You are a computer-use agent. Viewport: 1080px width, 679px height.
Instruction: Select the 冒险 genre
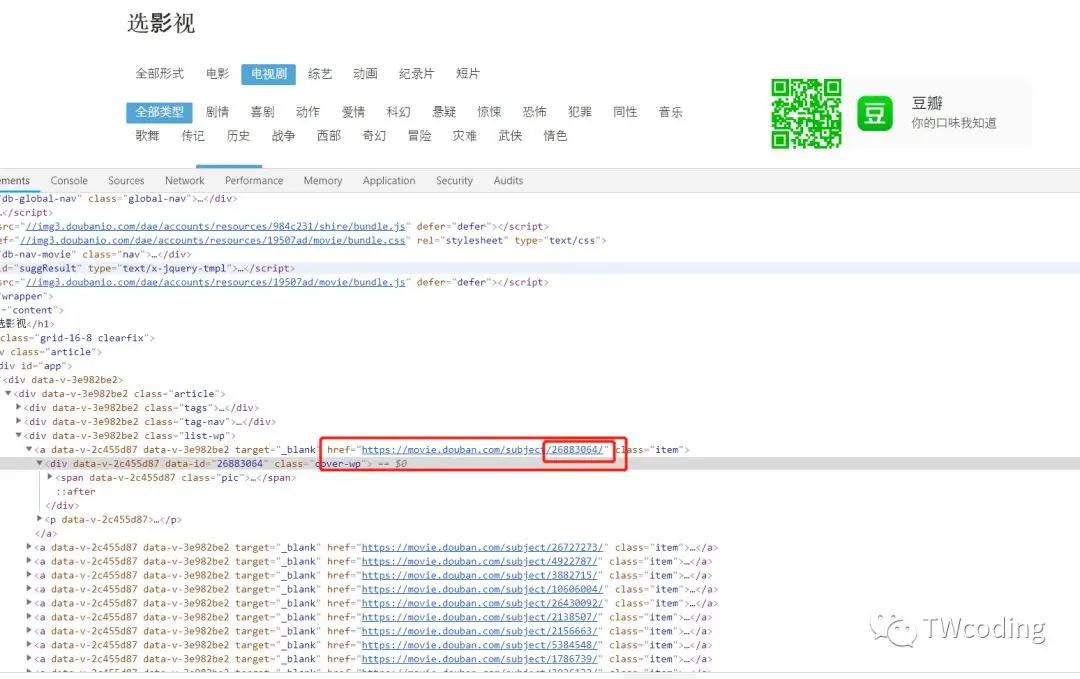pyautogui.click(x=419, y=136)
